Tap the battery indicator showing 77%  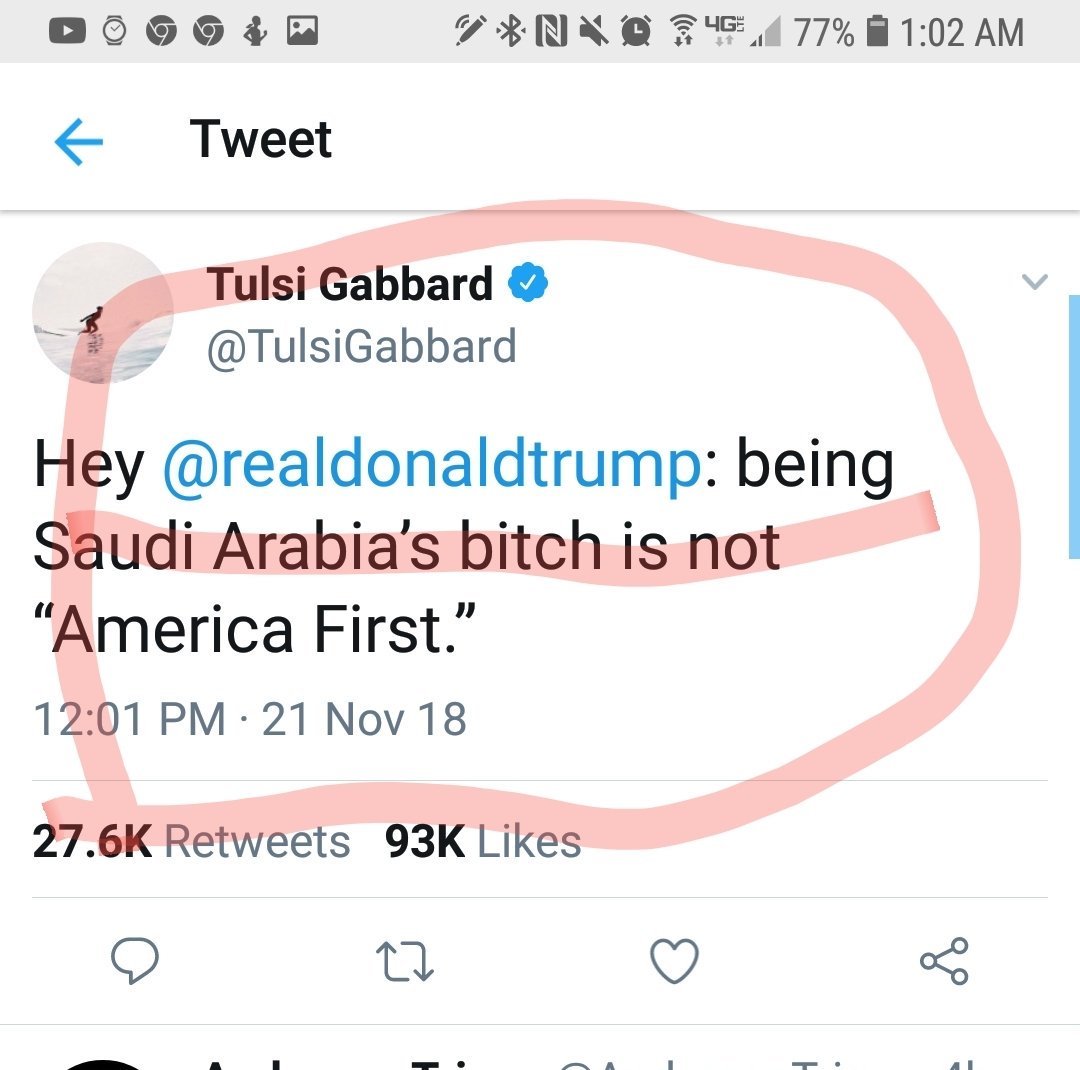point(876,32)
